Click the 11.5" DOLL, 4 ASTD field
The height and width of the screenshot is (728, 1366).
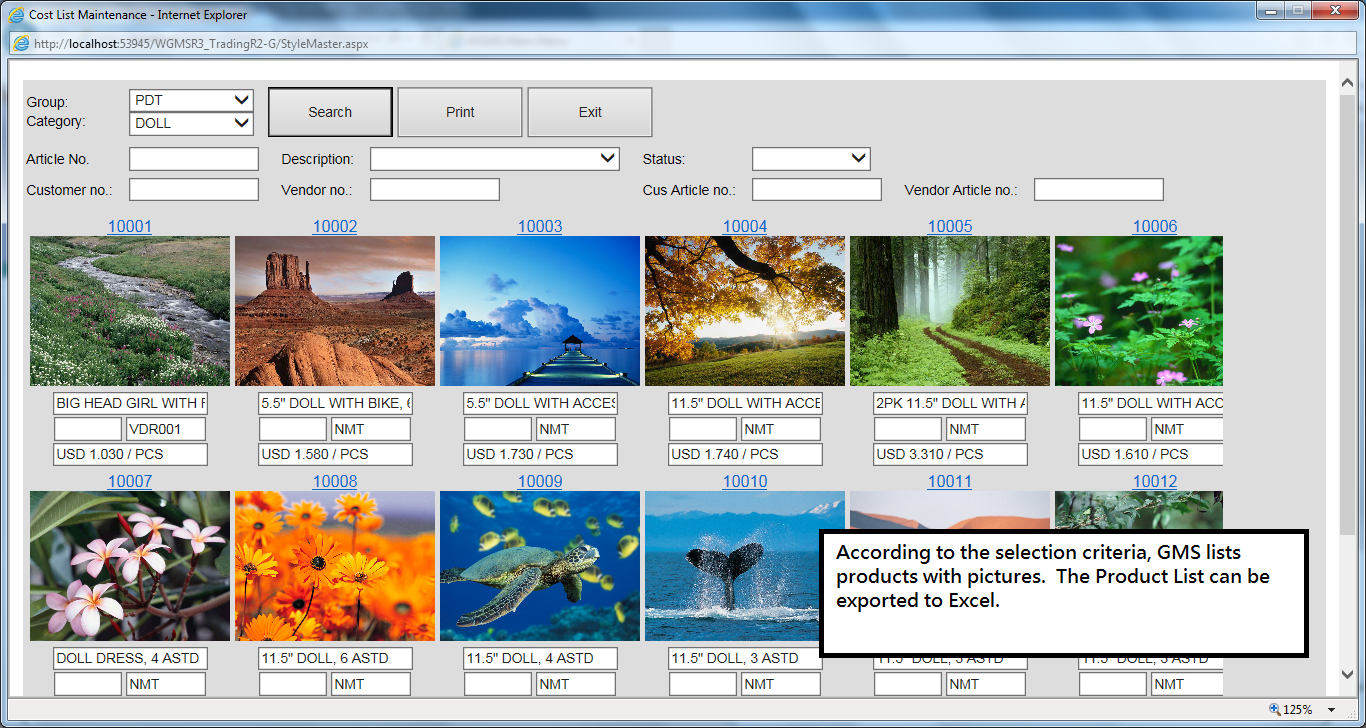[541, 658]
